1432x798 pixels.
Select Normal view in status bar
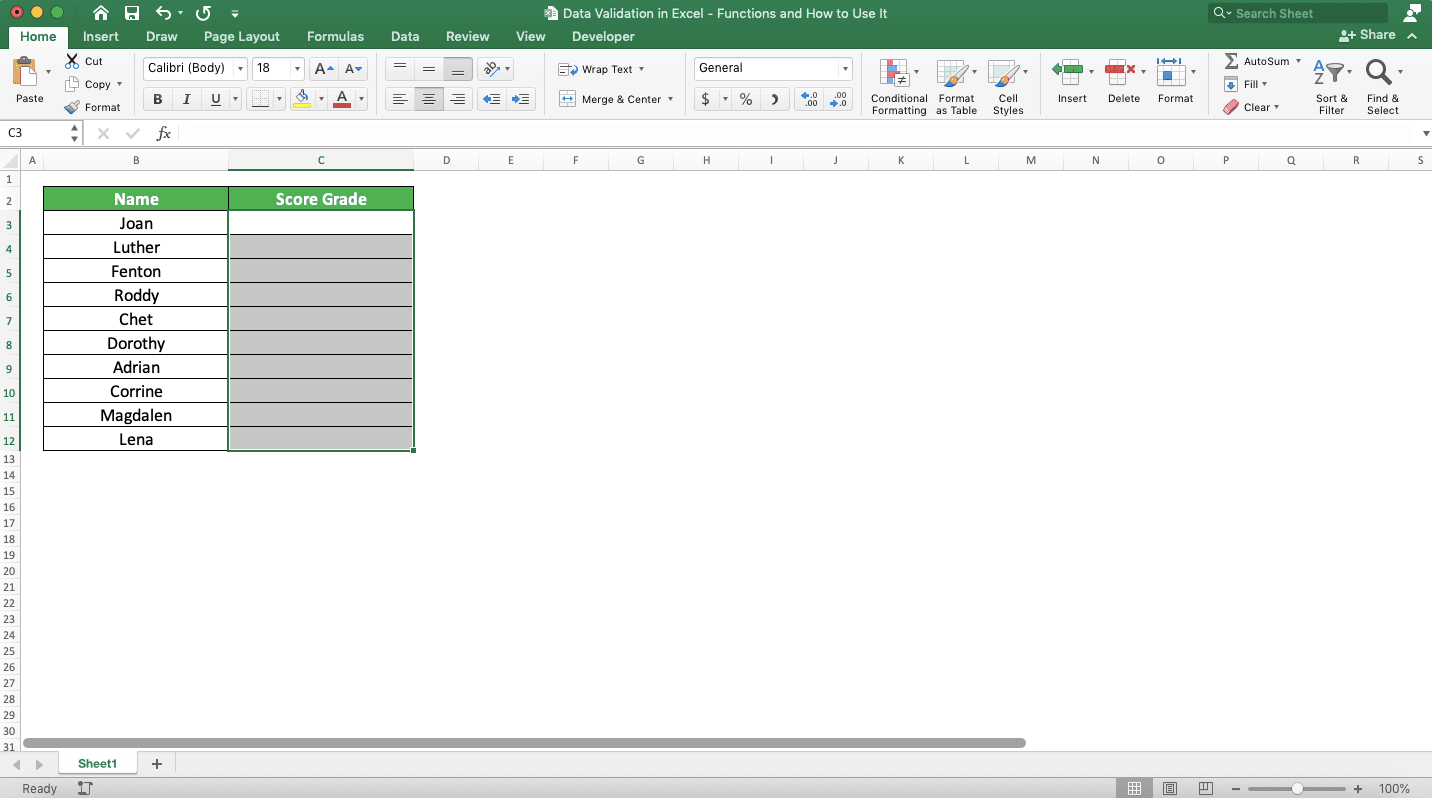(x=1134, y=789)
